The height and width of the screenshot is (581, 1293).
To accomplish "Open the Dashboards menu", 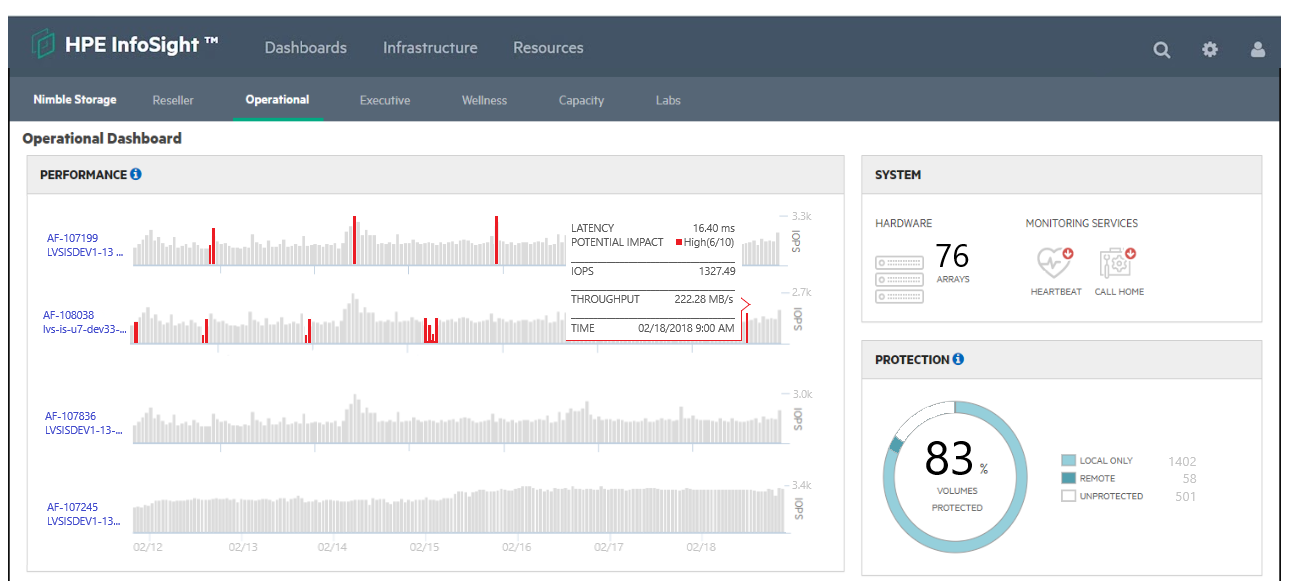I will coord(306,47).
